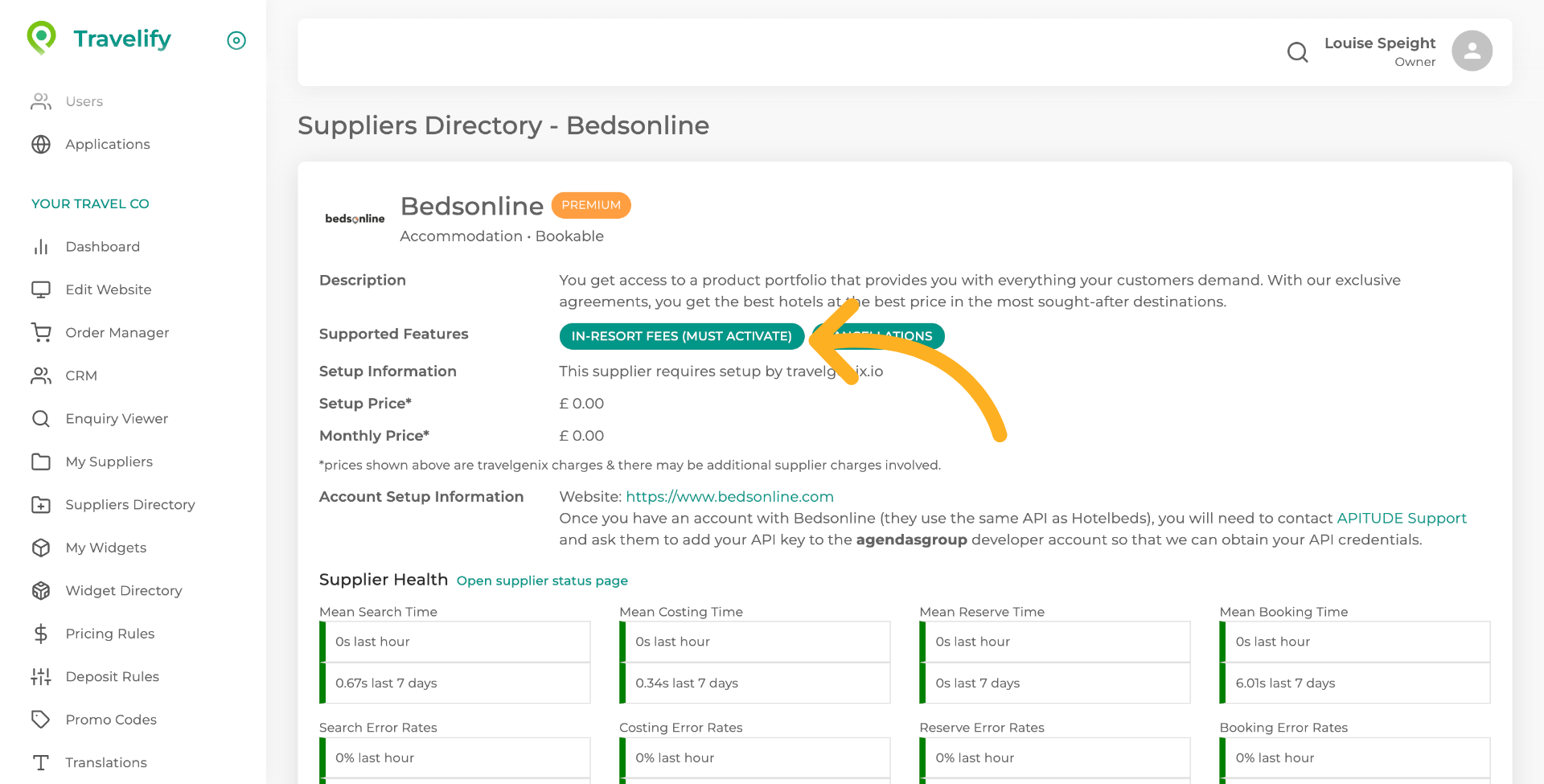Screen dimensions: 1544x784
Task: Open supplier status page
Action: 541,581
